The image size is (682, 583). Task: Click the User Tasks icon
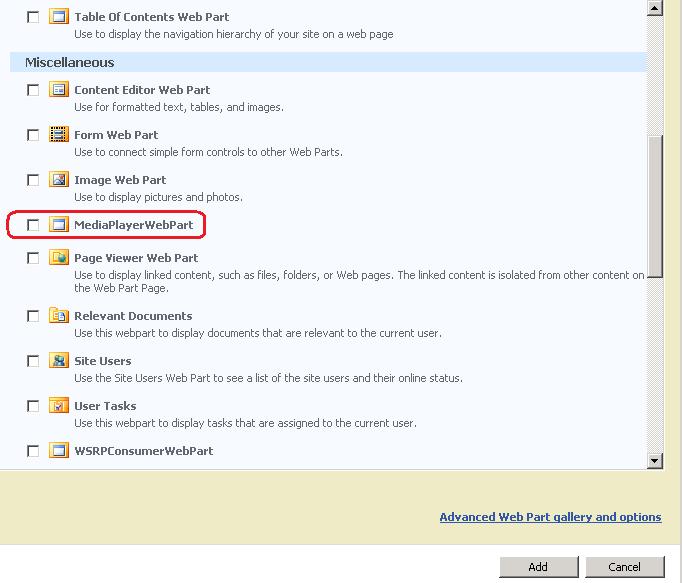59,405
